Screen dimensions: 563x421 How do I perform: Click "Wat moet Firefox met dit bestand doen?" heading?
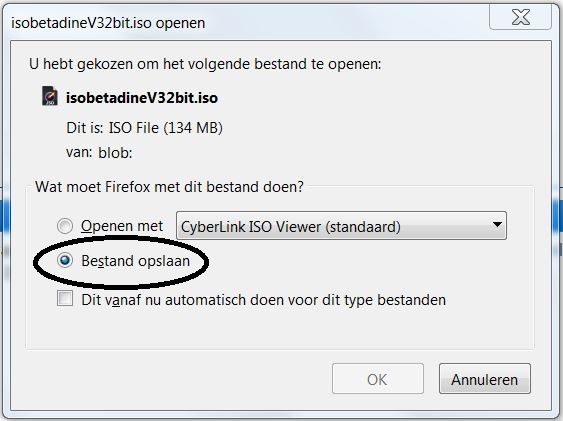click(x=169, y=187)
